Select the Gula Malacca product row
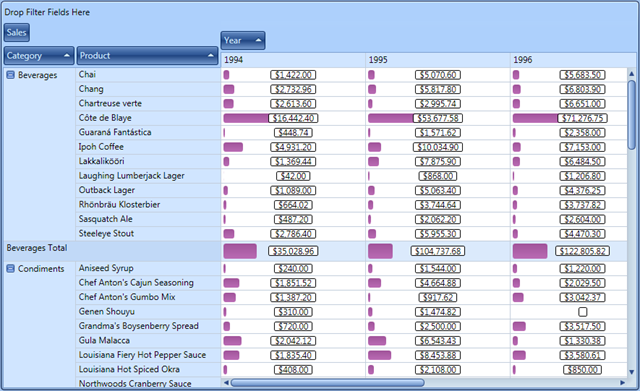This screenshot has height=391, width=640. tap(148, 341)
